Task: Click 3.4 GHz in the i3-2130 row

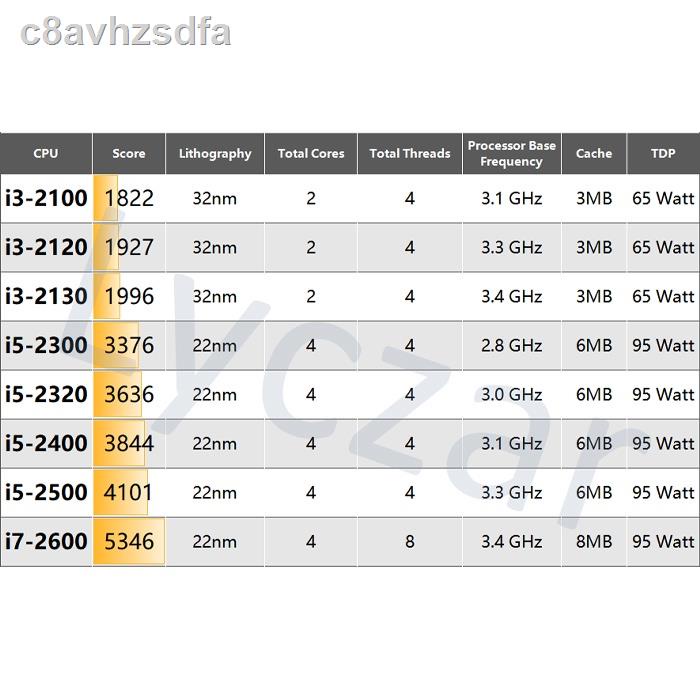Action: (512, 296)
